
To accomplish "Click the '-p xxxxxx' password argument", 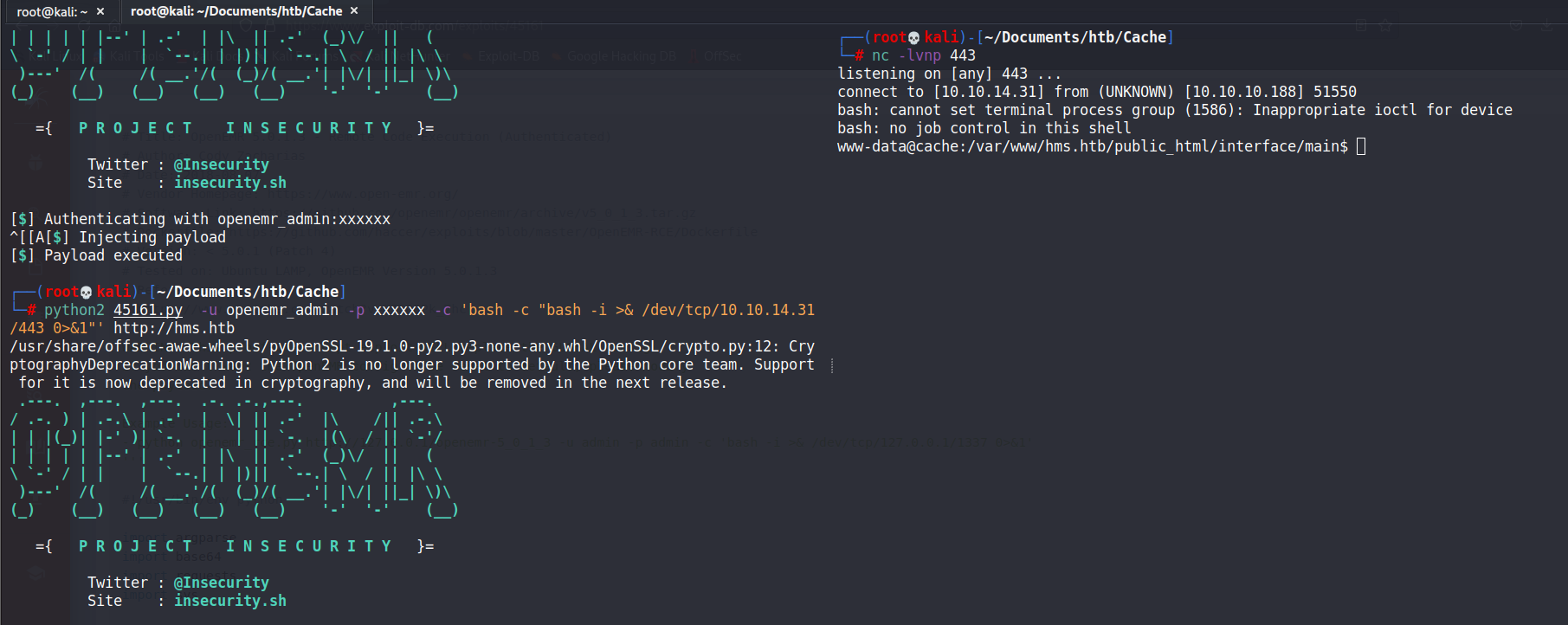I will point(386,310).
